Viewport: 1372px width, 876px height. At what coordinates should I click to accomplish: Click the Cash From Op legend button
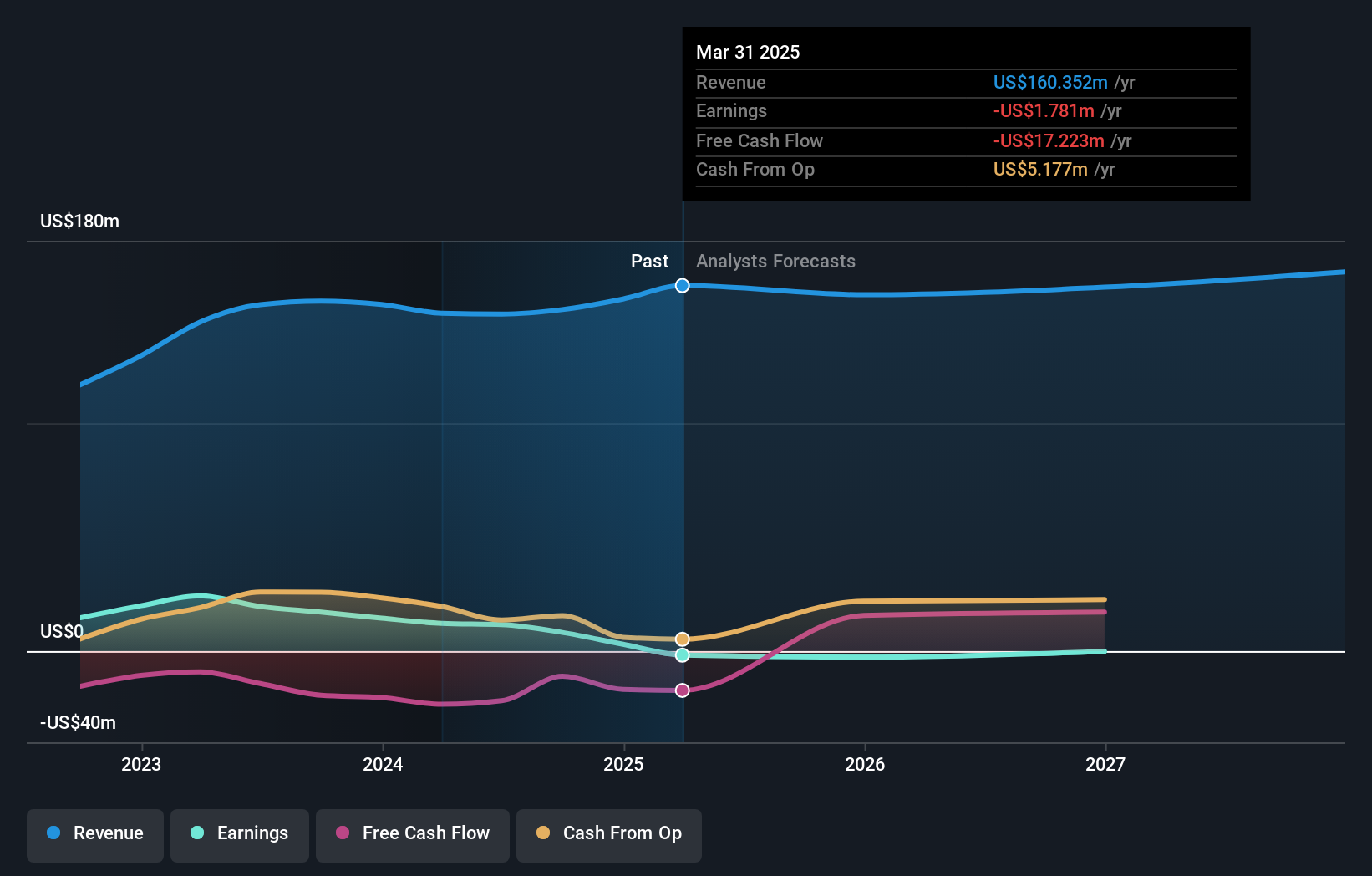(x=608, y=833)
